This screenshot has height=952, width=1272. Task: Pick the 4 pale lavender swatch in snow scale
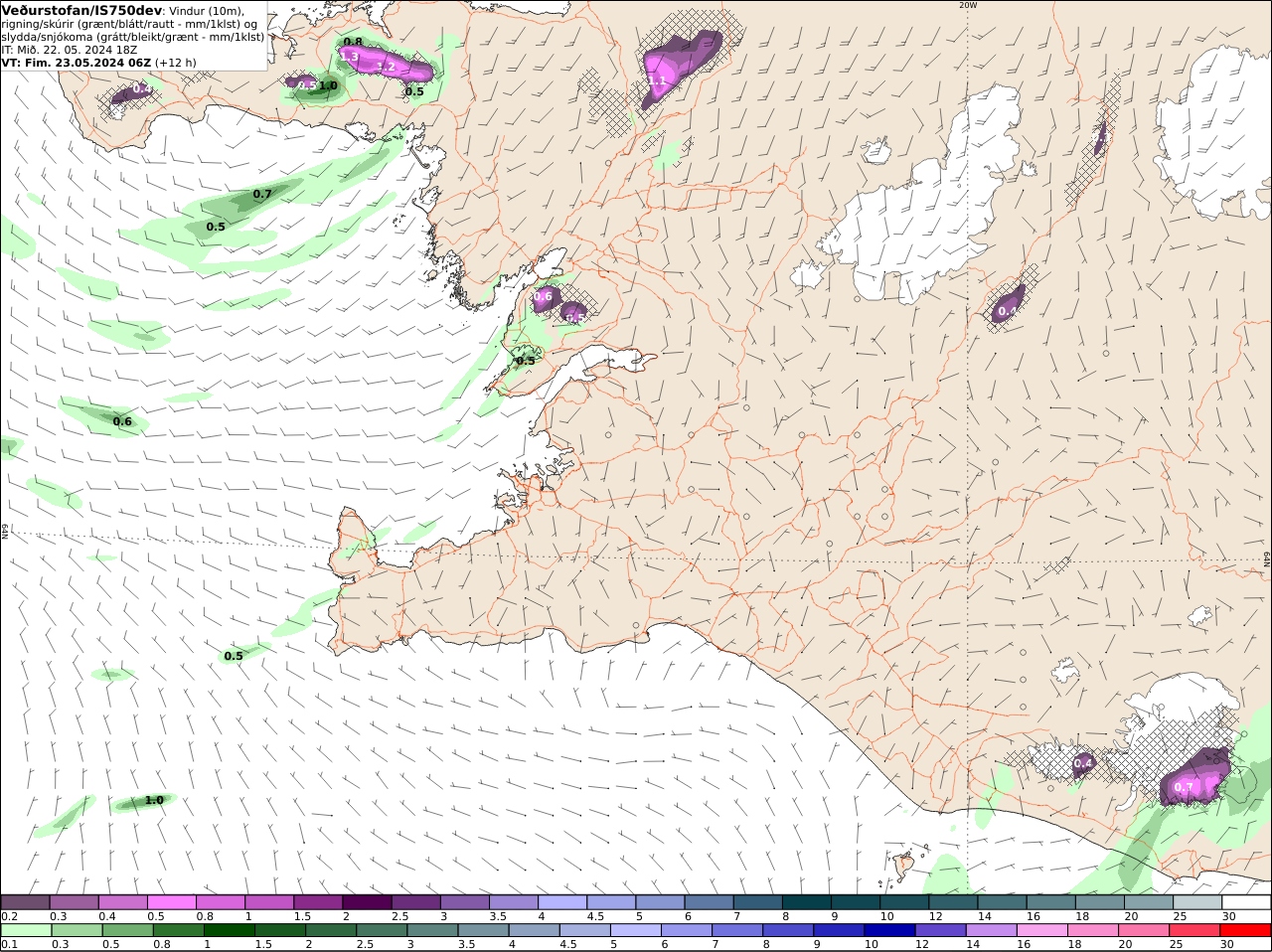pyautogui.click(x=560, y=902)
